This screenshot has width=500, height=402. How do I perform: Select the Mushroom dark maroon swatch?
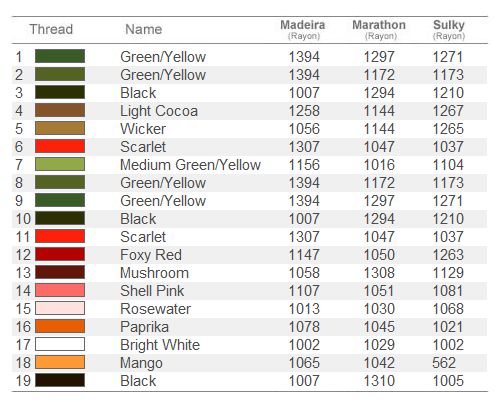[60, 272]
